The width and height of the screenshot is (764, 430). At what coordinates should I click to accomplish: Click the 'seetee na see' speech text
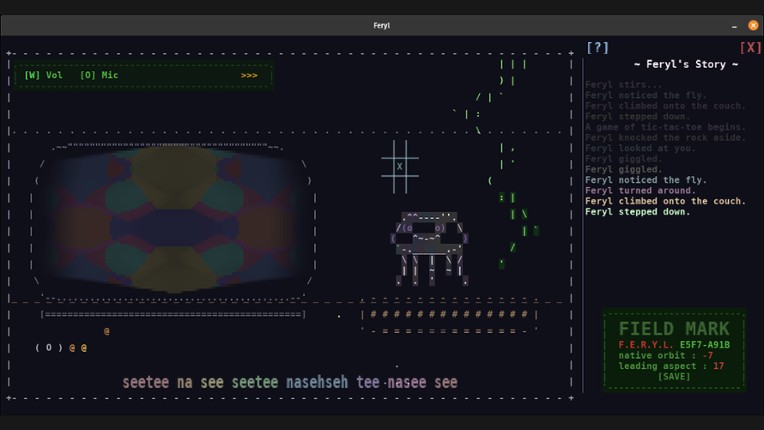[x=290, y=382]
